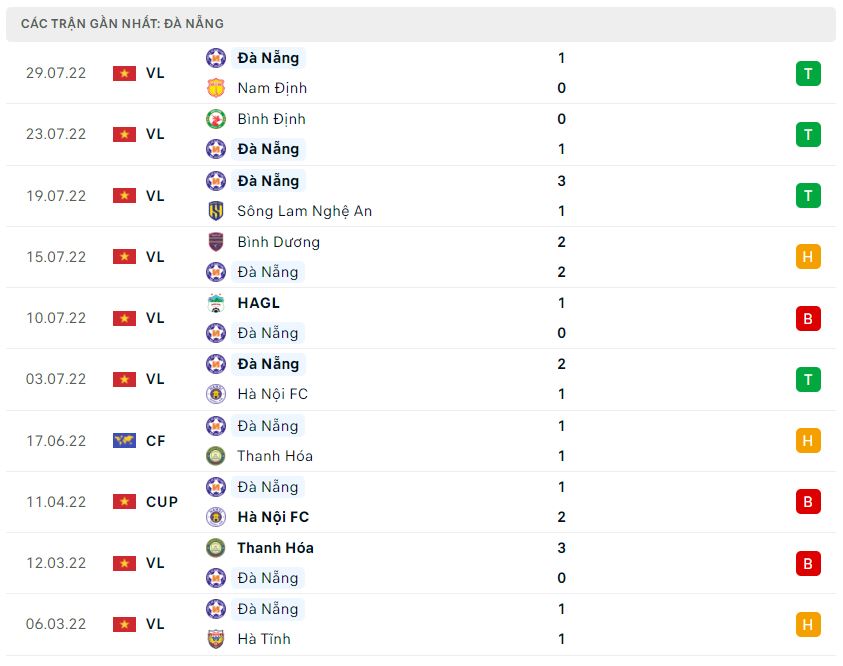Click the HAGL club logo

215,303
